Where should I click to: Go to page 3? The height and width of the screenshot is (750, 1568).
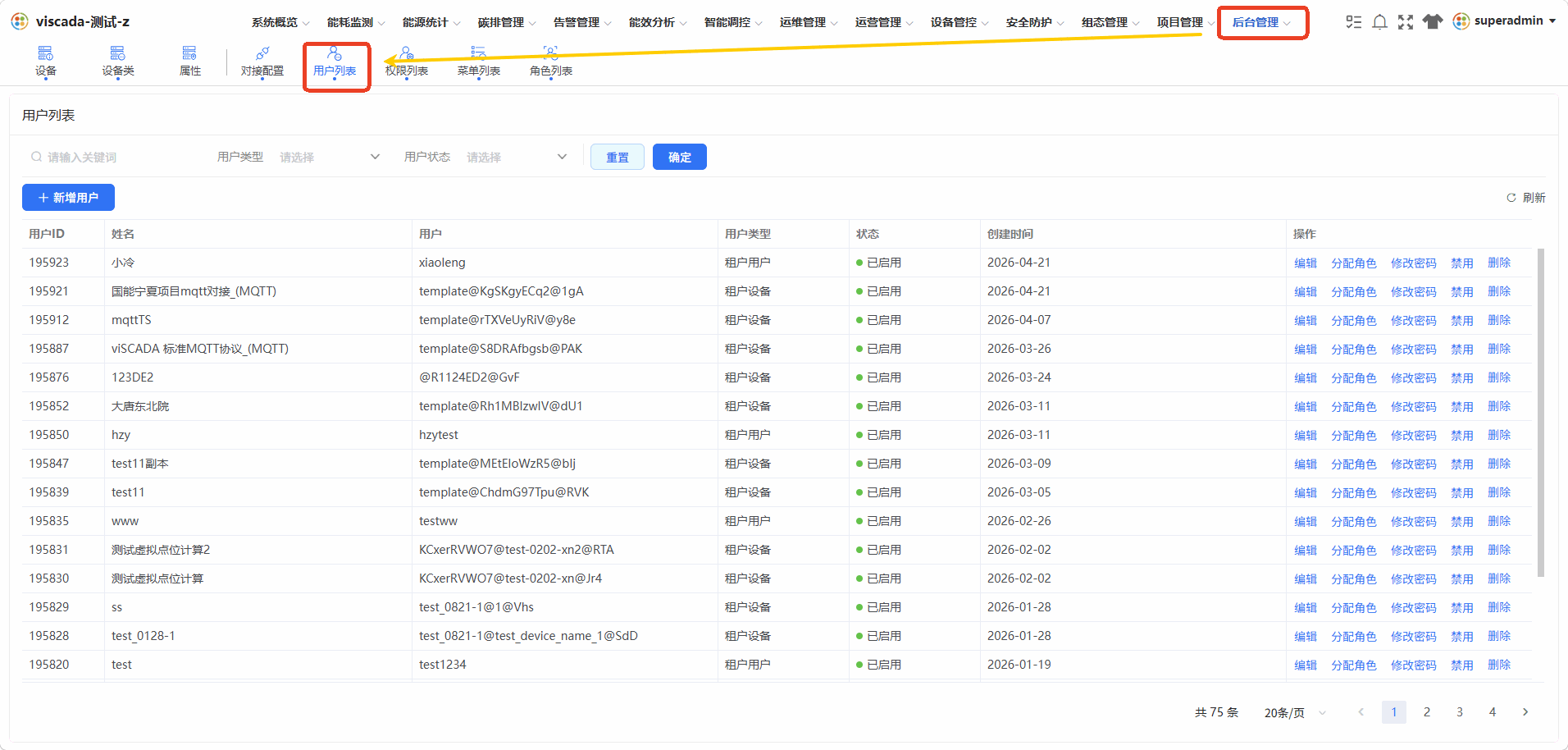[x=1460, y=712]
